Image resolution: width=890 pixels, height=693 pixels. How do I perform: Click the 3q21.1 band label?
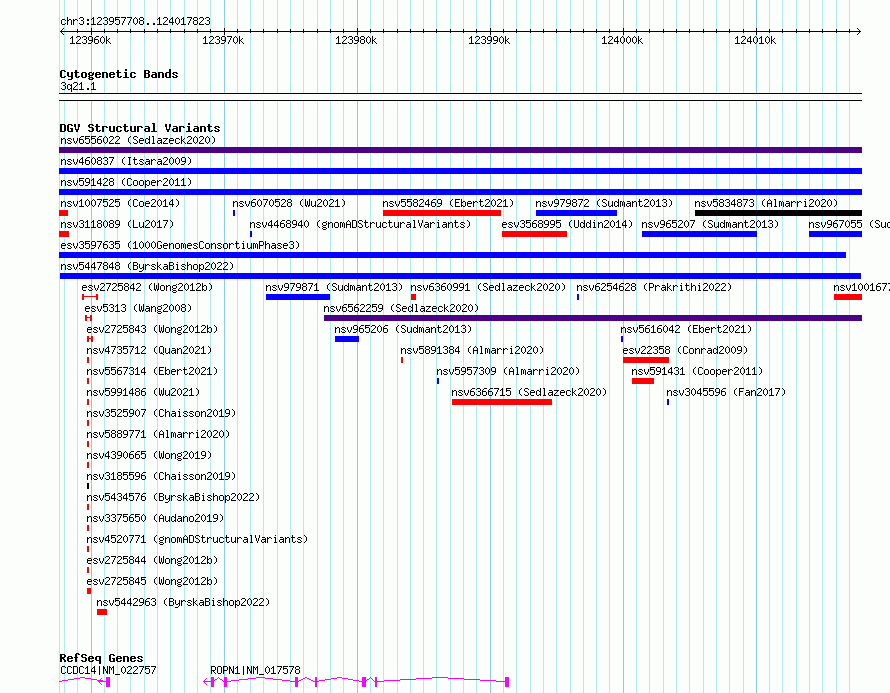(78, 86)
